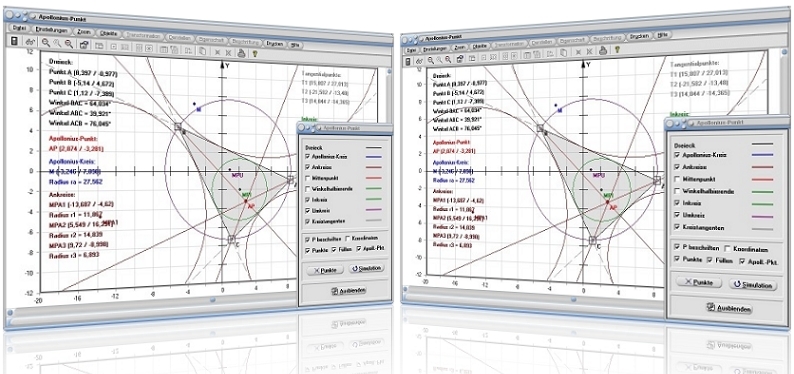
Task: Toggle Kreistangenten checkbox in left panel
Action: [x=307, y=222]
